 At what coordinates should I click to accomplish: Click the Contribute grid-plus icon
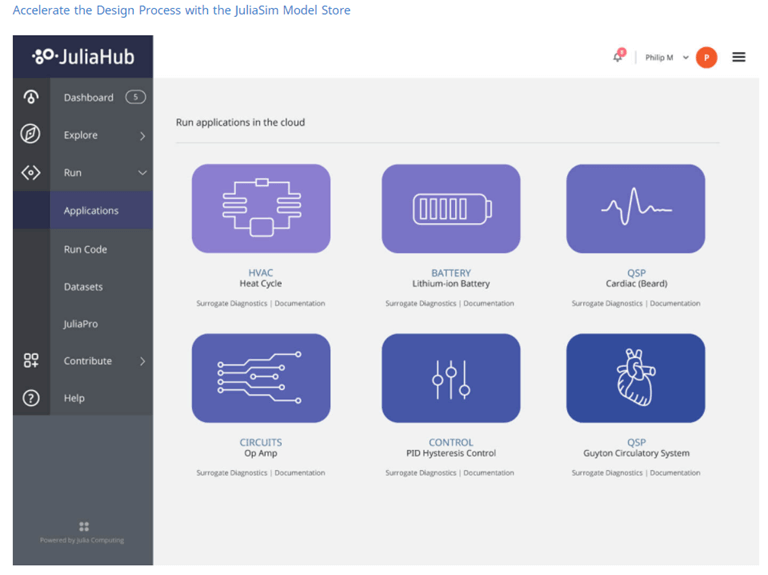pos(31,360)
